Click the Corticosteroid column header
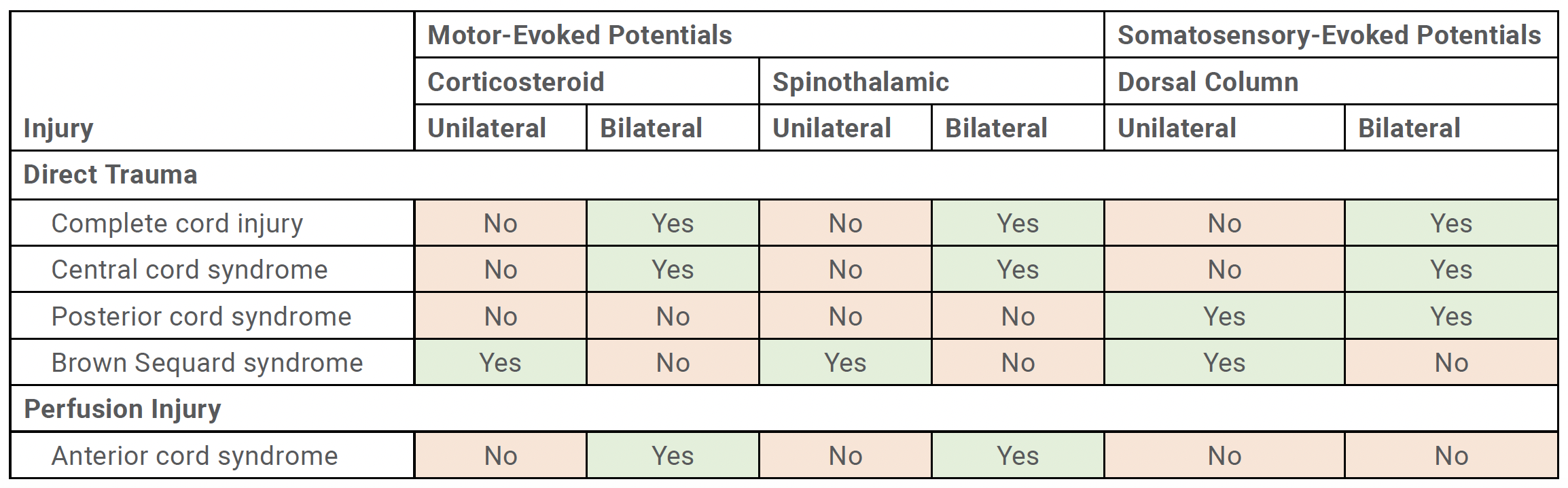Image resolution: width=1568 pixels, height=488 pixels. [x=586, y=82]
